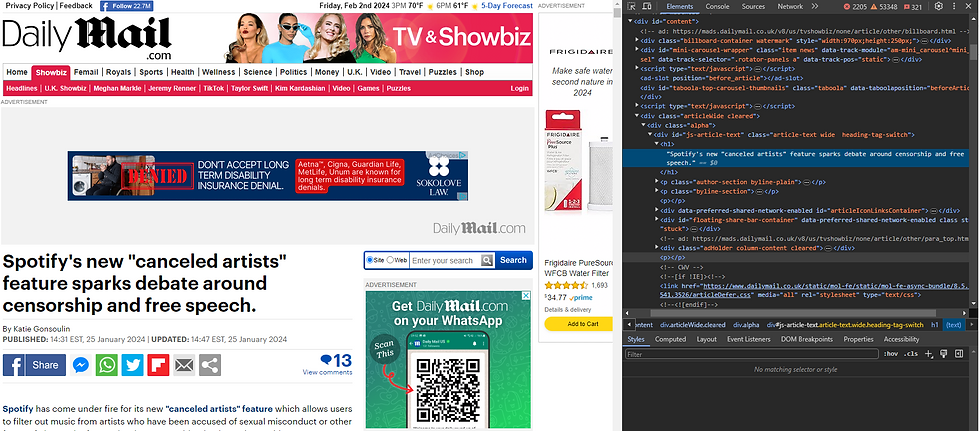Expand the billboard-container div node
The image size is (980, 431).
(637, 40)
